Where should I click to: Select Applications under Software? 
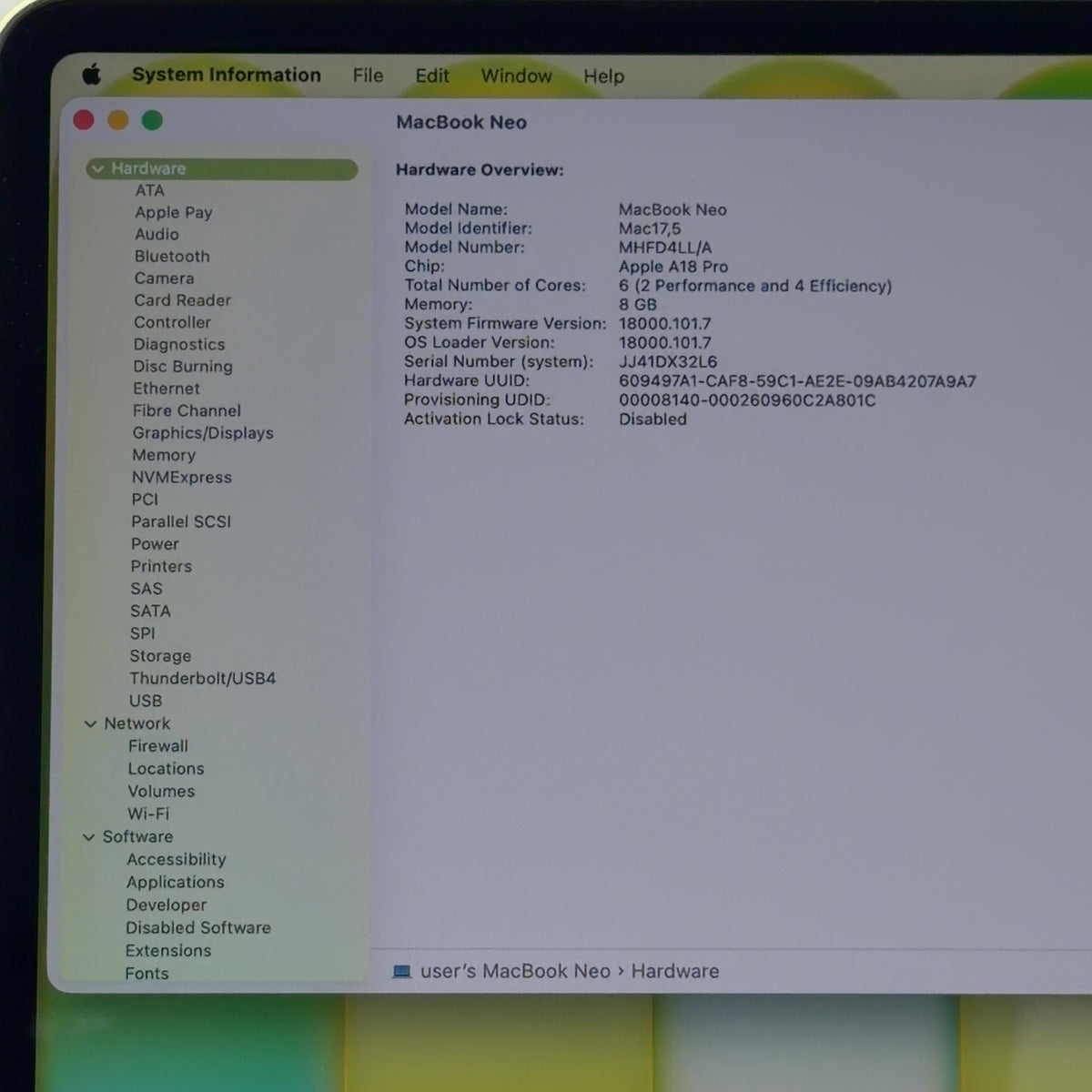pyautogui.click(x=176, y=883)
